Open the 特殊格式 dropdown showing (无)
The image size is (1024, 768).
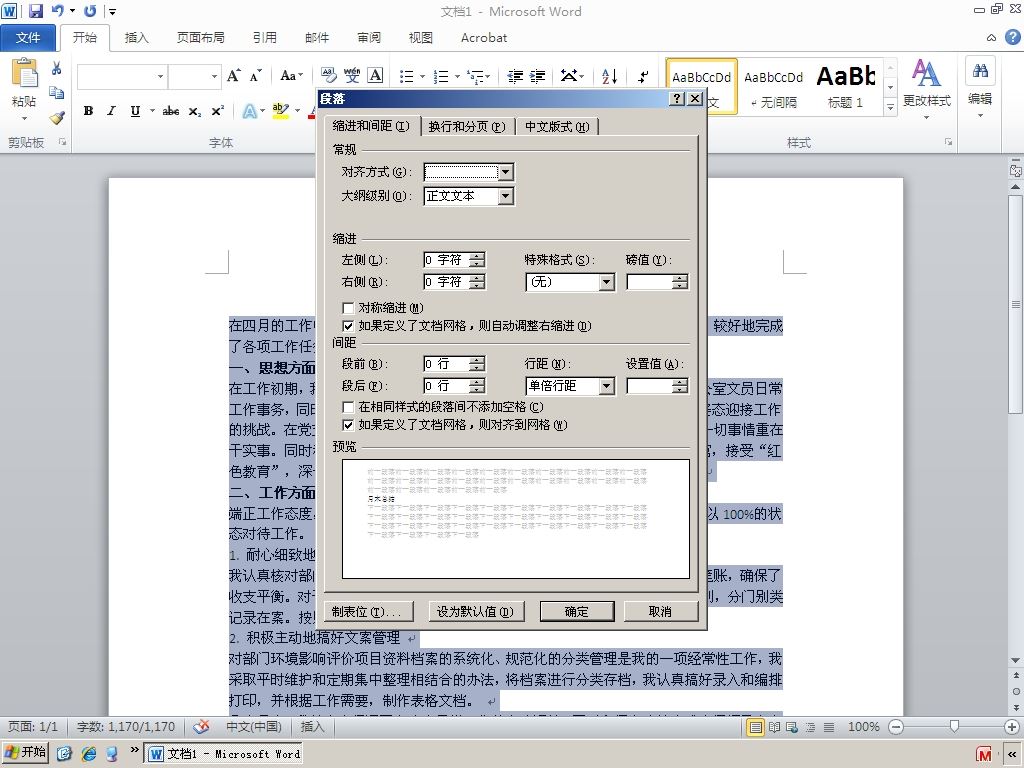coord(607,282)
